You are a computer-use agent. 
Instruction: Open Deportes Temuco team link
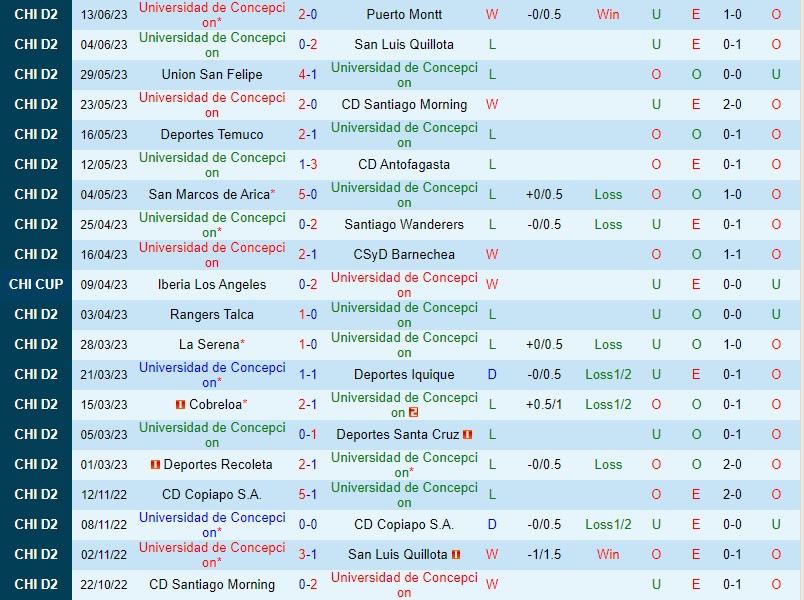tap(212, 134)
